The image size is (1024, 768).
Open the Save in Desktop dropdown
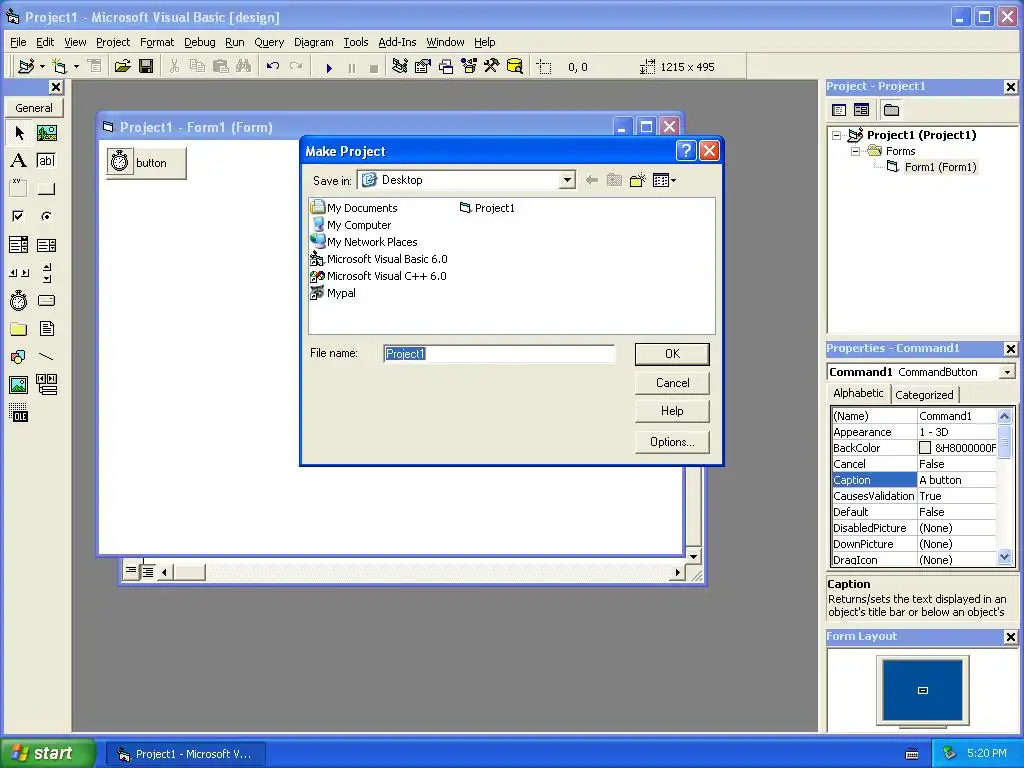(x=567, y=180)
